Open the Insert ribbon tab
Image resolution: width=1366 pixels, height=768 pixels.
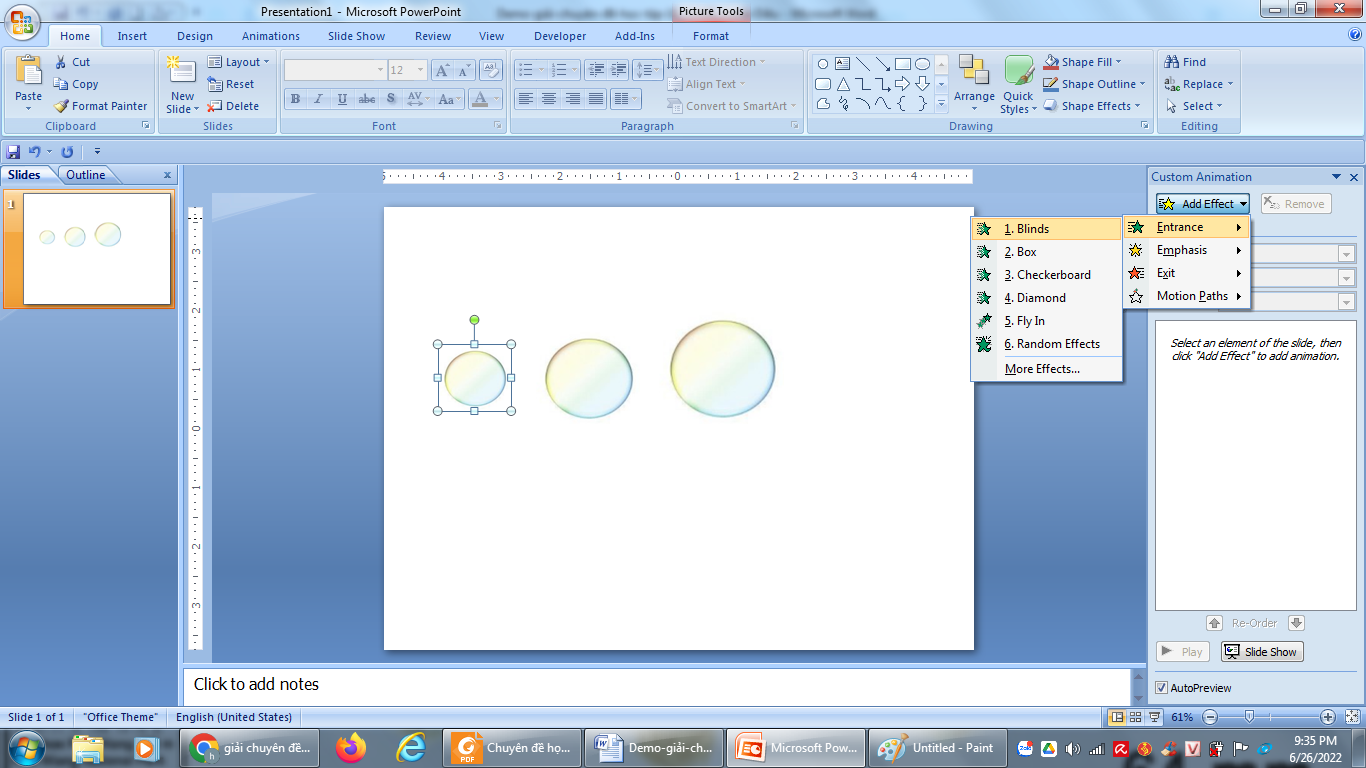132,36
